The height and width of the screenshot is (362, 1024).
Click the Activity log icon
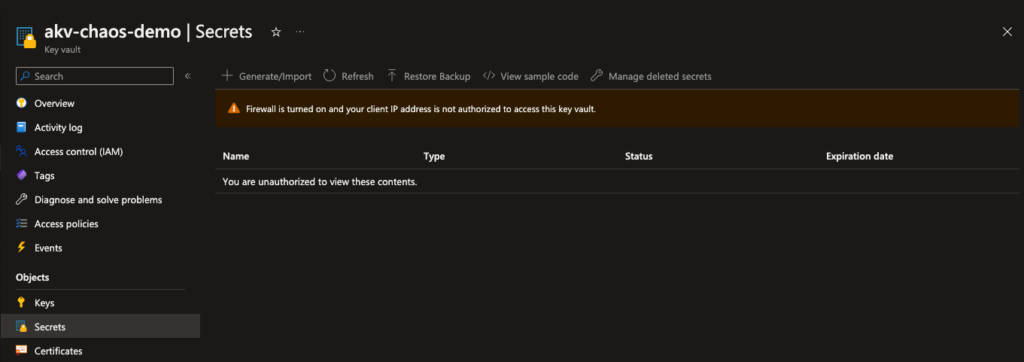coord(22,127)
